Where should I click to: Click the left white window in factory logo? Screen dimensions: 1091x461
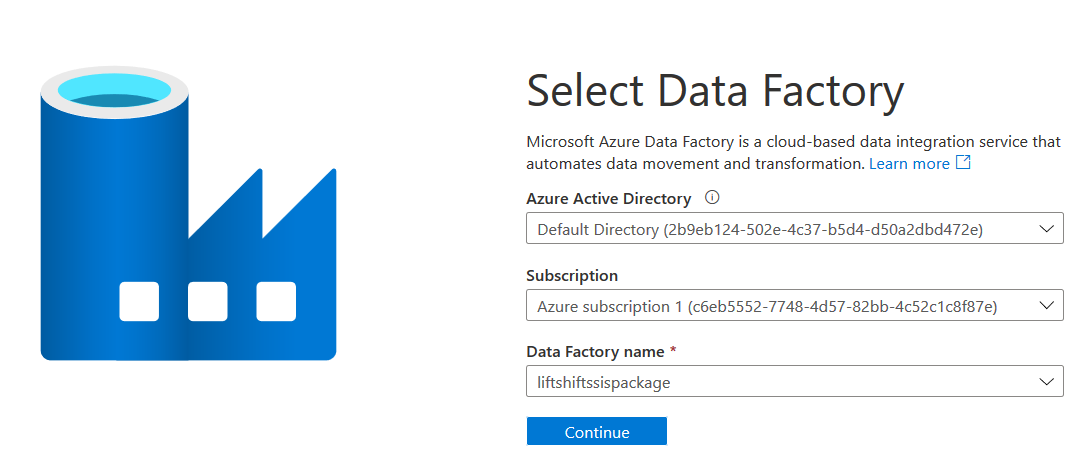click(139, 302)
